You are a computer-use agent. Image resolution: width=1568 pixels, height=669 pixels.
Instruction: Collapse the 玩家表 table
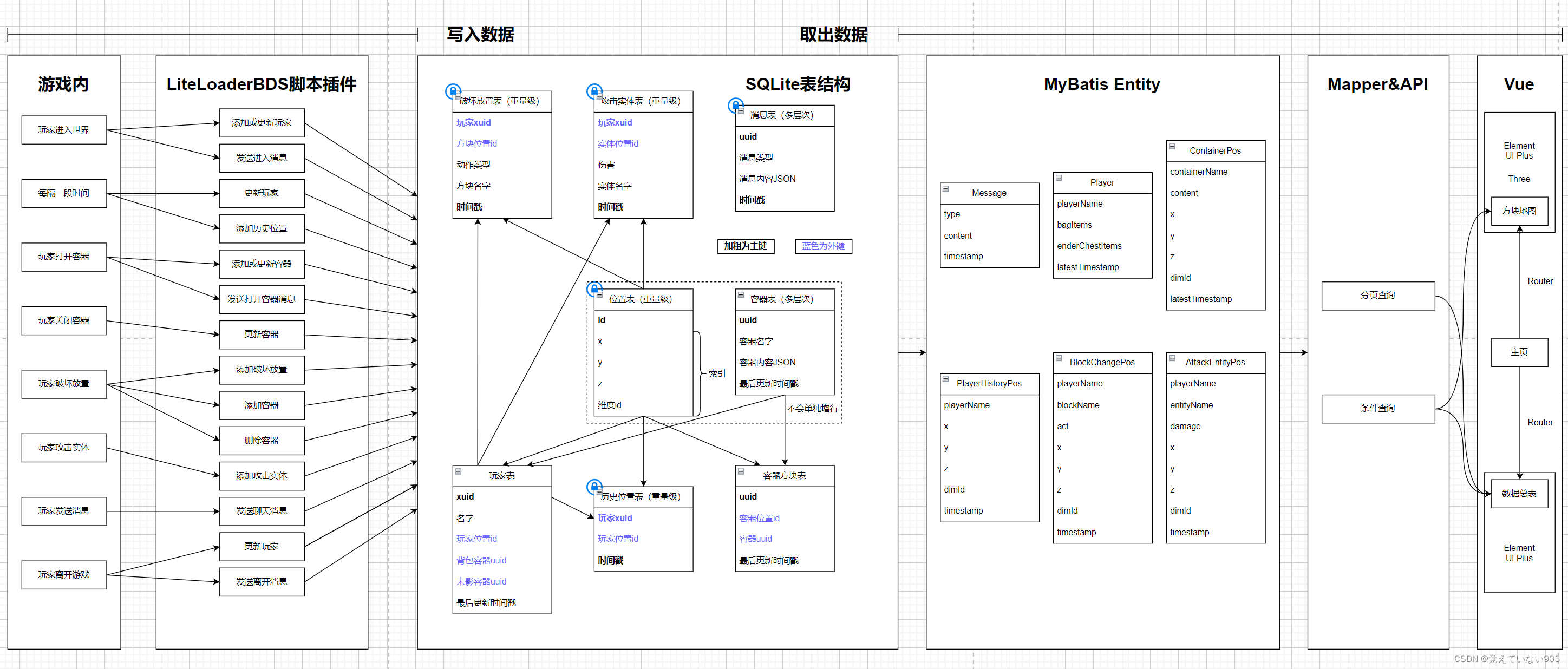tap(459, 471)
